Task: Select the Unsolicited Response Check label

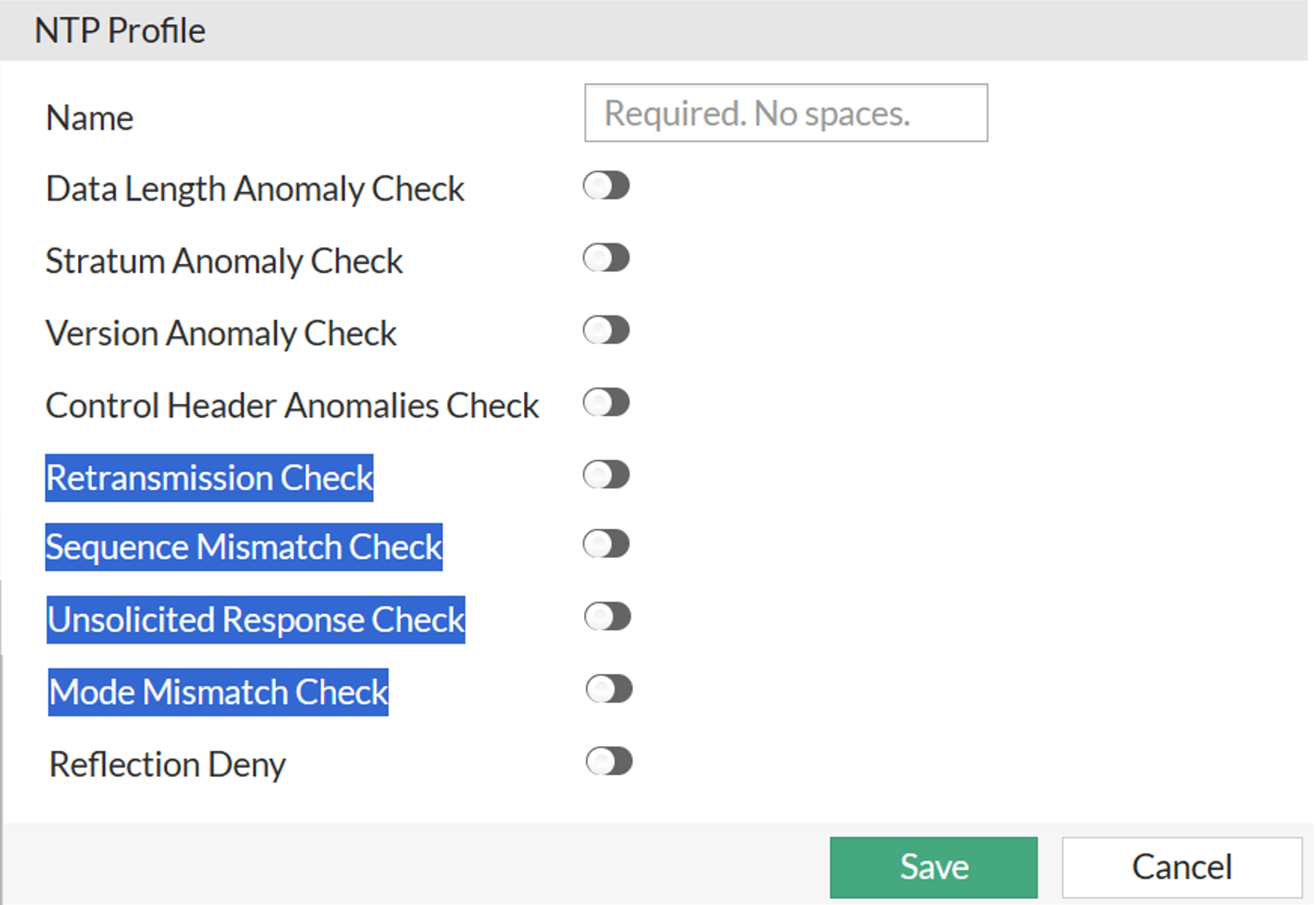Action: coord(256,620)
